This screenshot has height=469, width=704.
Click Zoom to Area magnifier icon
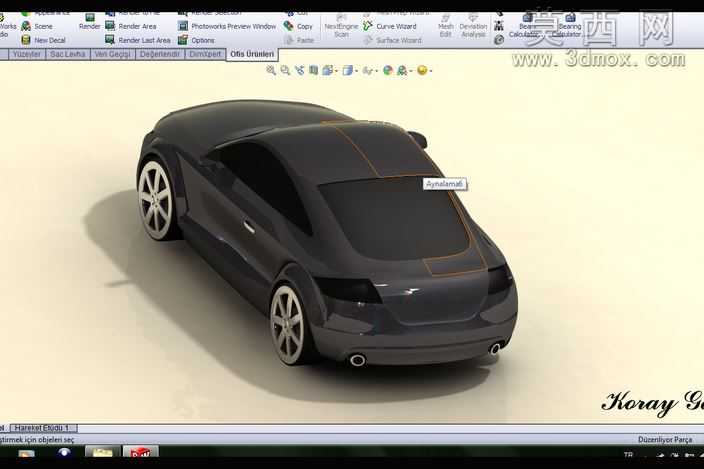coord(285,70)
